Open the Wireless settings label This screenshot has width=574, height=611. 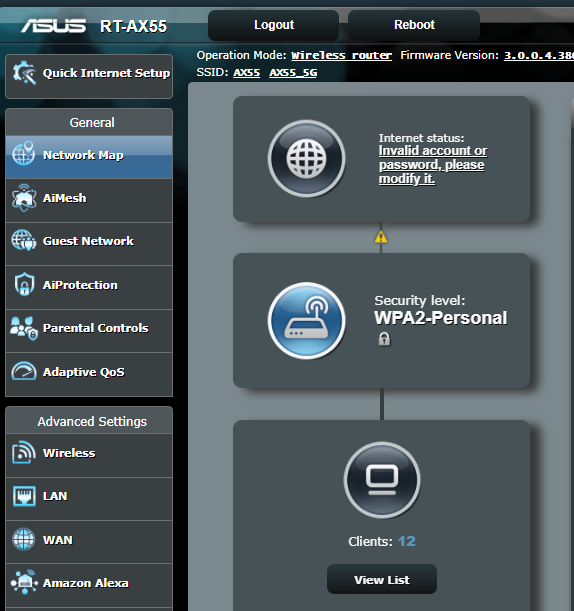(69, 453)
